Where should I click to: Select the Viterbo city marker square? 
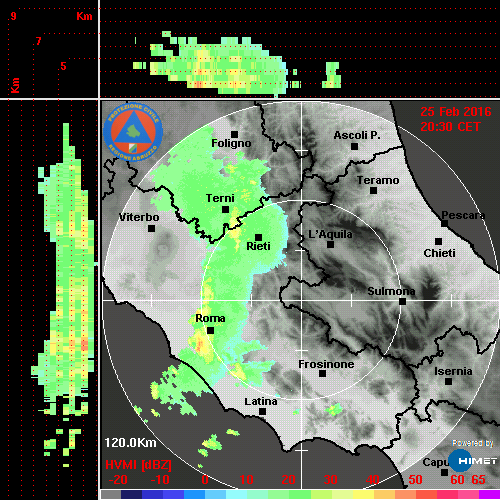[151, 228]
